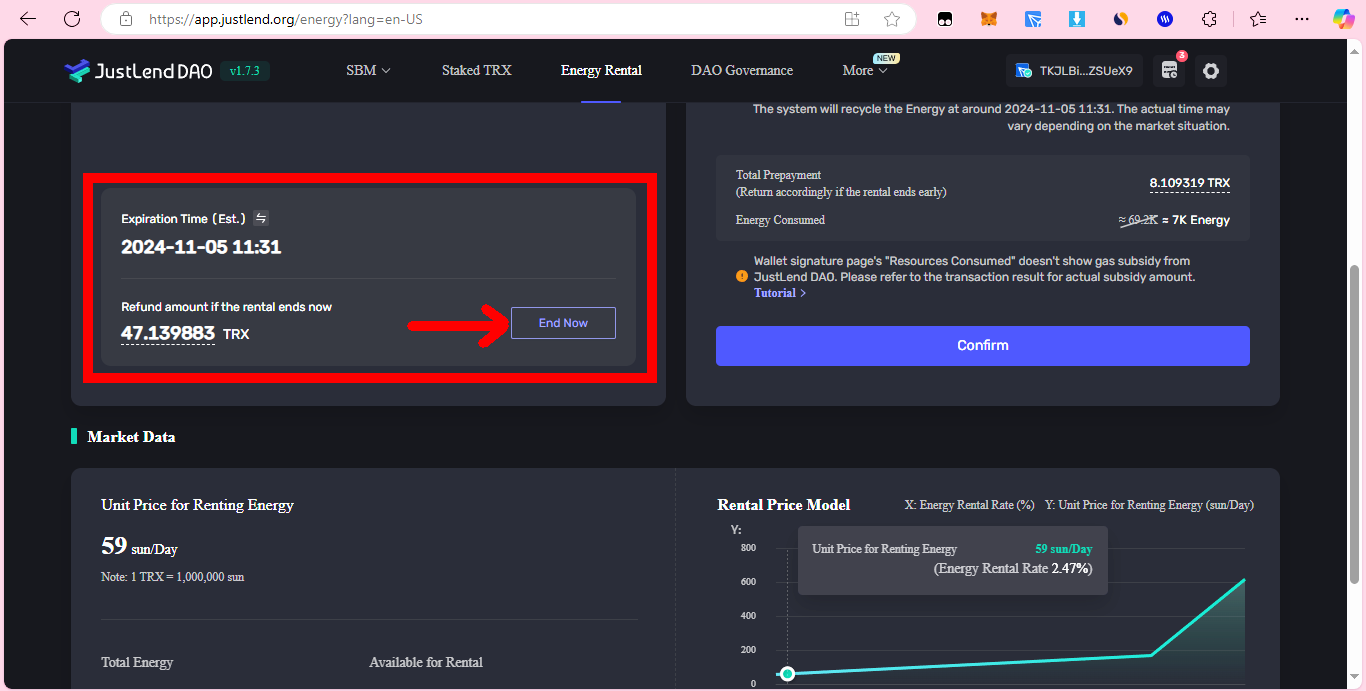Toggle the Expiration Time display swap icon

261,218
